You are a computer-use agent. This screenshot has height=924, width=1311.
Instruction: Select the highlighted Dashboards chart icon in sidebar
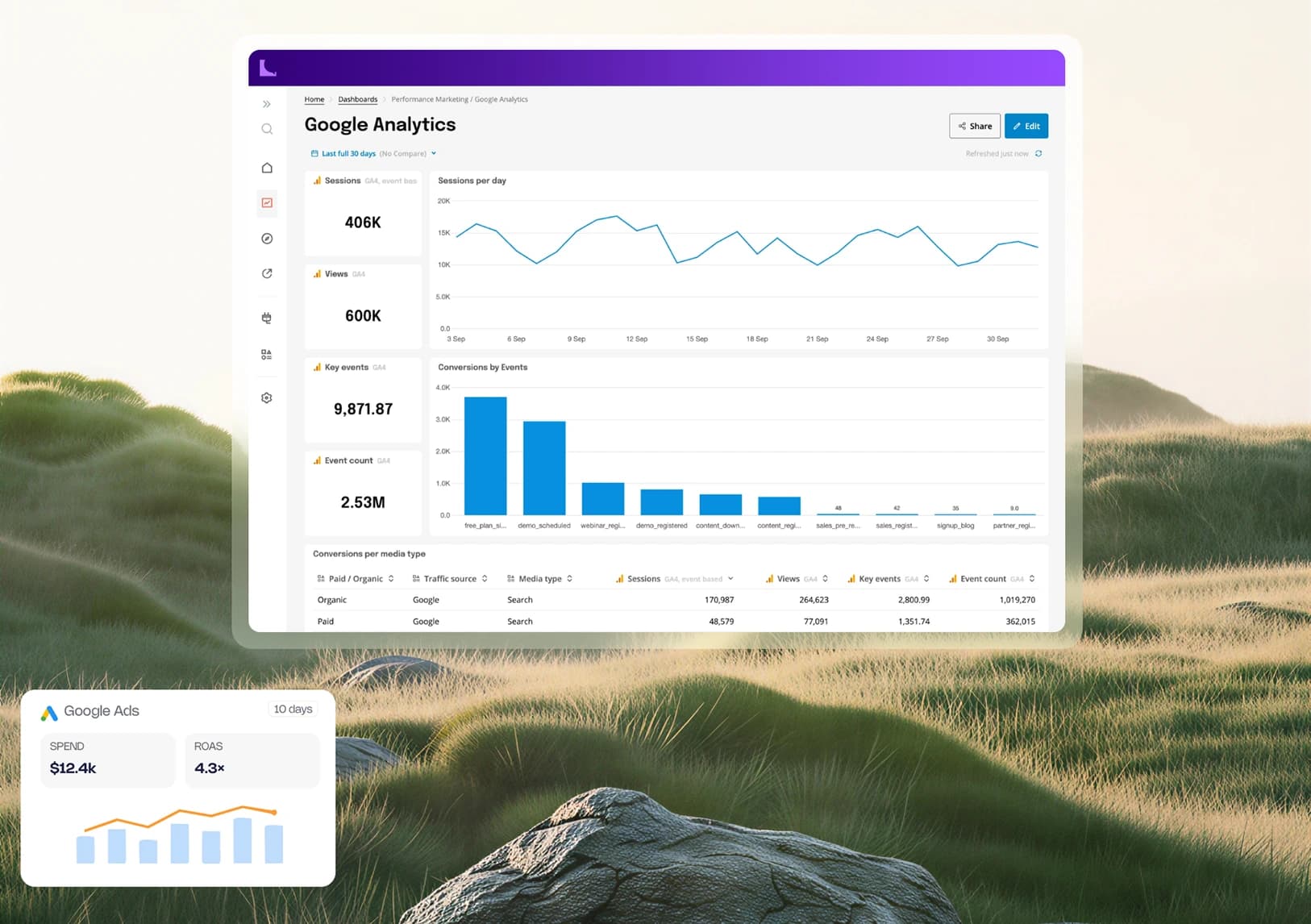(x=267, y=203)
